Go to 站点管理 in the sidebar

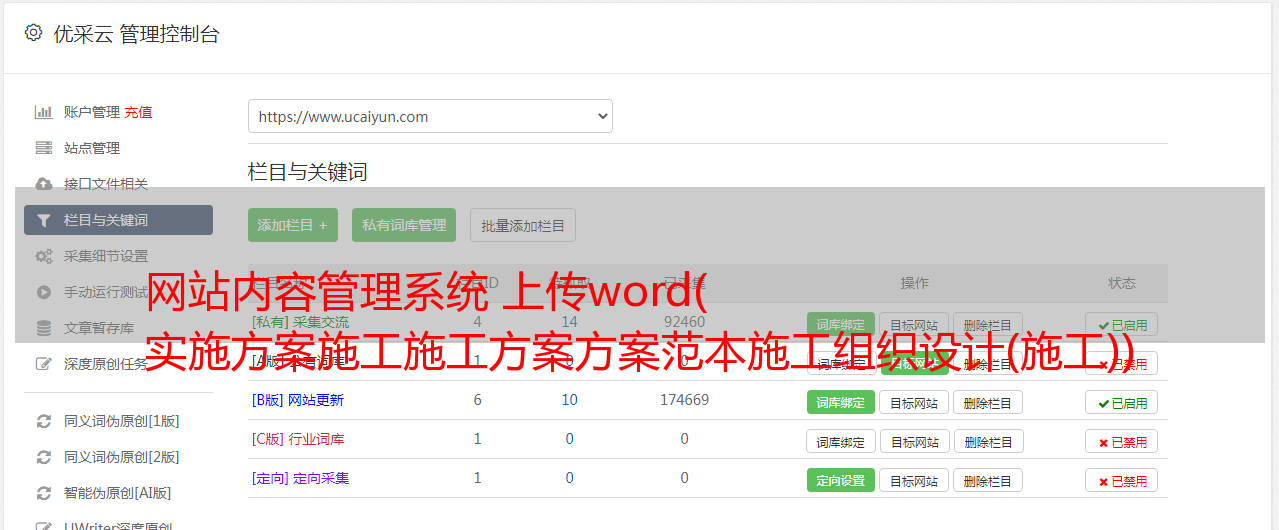coord(92,148)
